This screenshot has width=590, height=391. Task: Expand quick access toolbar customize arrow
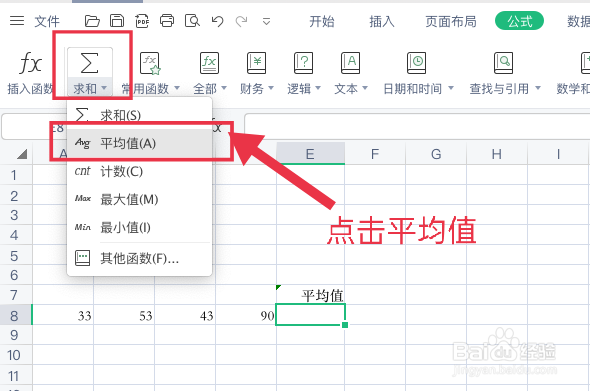(266, 21)
